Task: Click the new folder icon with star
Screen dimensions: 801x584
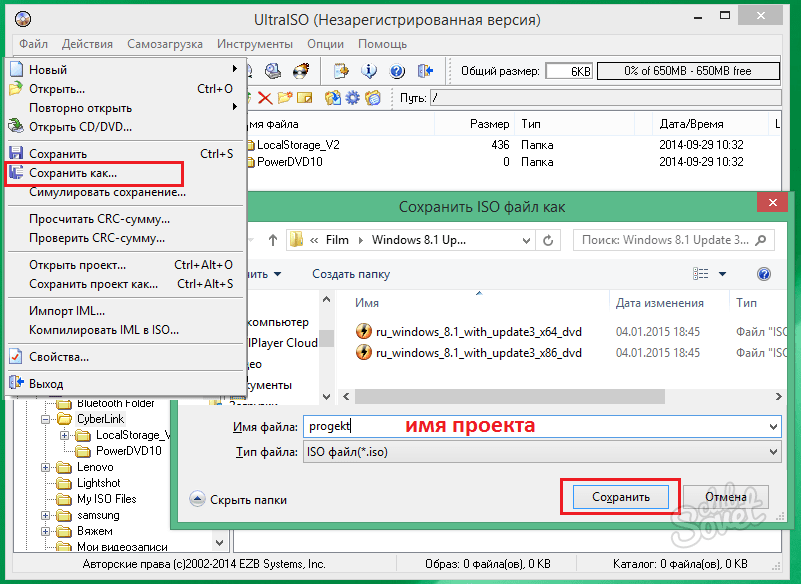Action: (x=285, y=98)
